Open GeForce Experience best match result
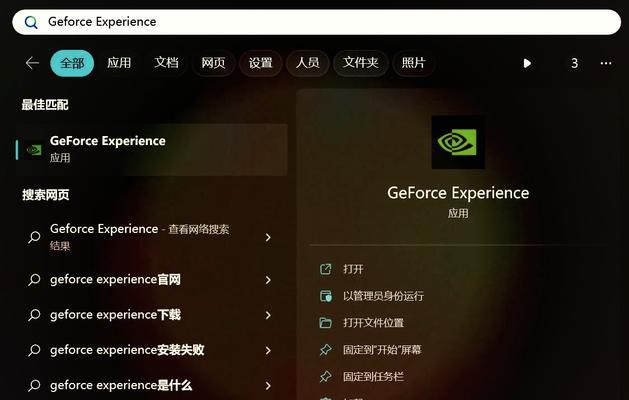The width and height of the screenshot is (629, 400). tap(152, 149)
